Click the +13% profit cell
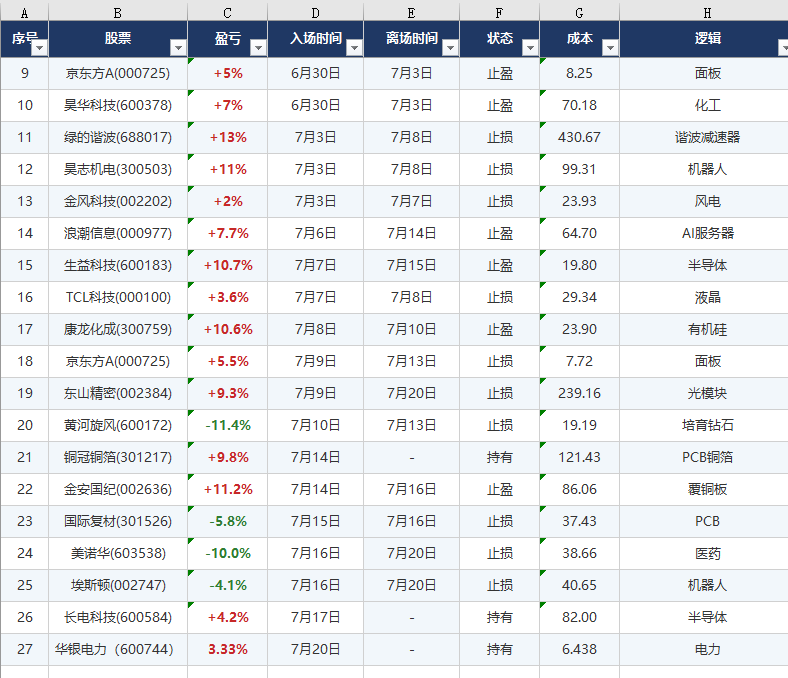 pyautogui.click(x=228, y=137)
